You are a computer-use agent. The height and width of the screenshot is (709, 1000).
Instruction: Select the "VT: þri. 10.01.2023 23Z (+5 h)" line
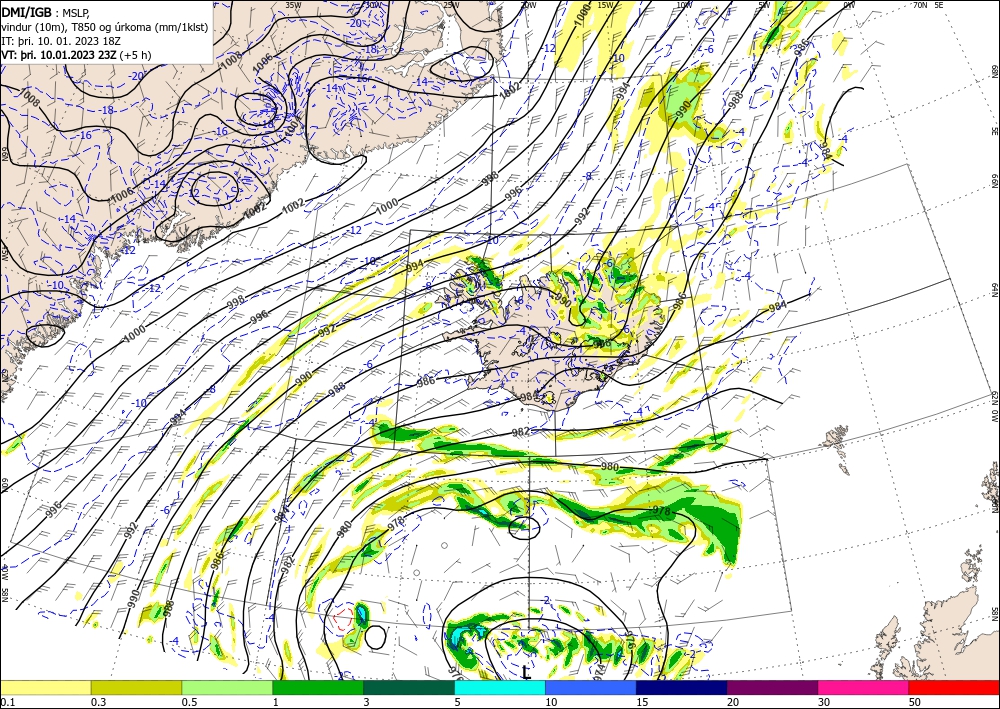[77, 55]
